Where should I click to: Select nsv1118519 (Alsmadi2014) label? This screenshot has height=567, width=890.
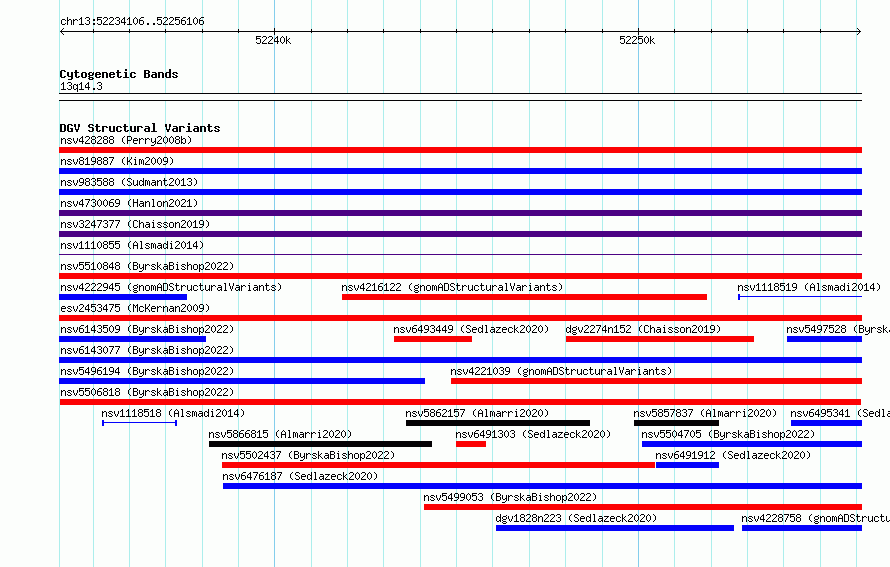[809, 287]
